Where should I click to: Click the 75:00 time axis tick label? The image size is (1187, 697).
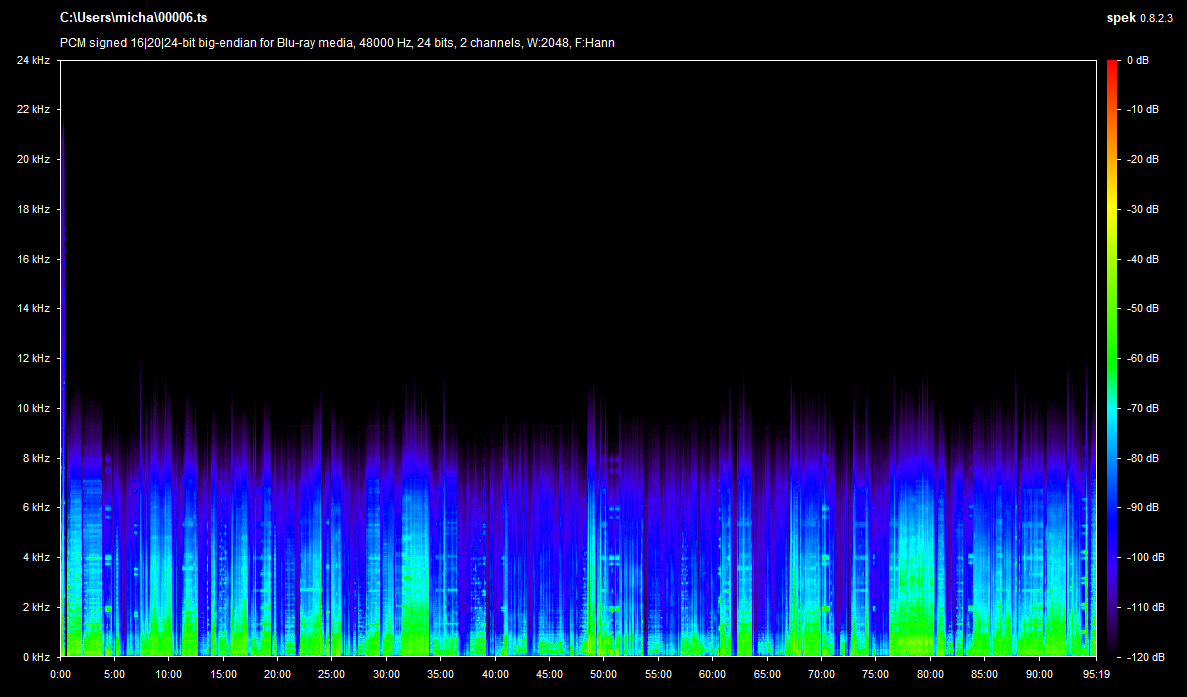click(x=875, y=674)
